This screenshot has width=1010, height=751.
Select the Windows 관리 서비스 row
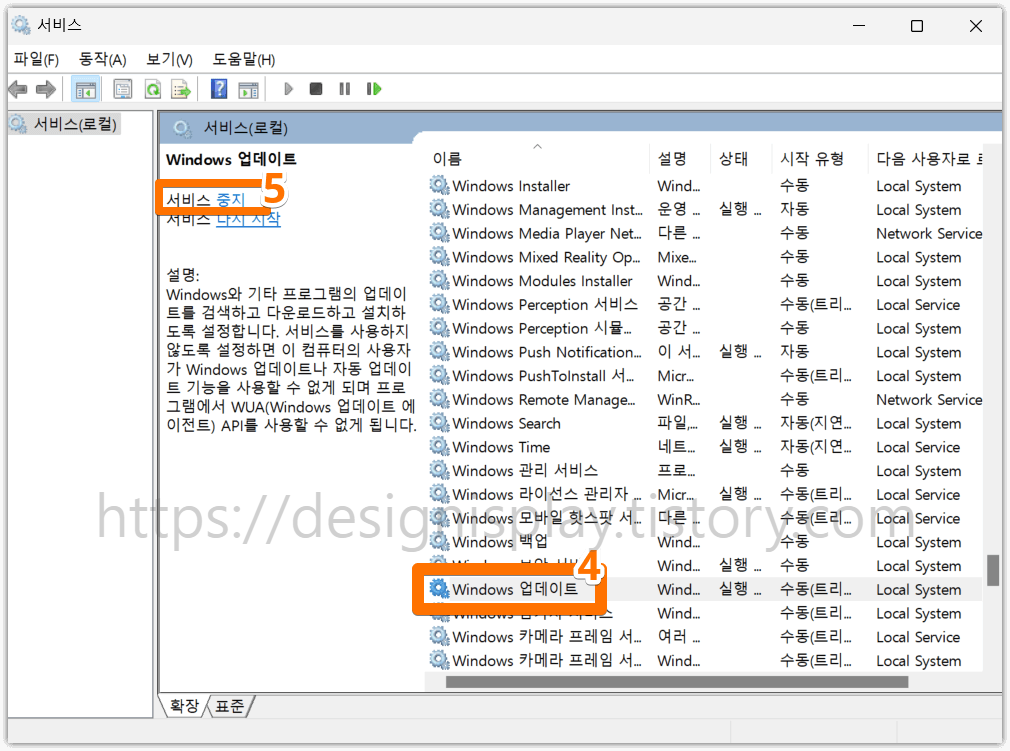pos(704,471)
